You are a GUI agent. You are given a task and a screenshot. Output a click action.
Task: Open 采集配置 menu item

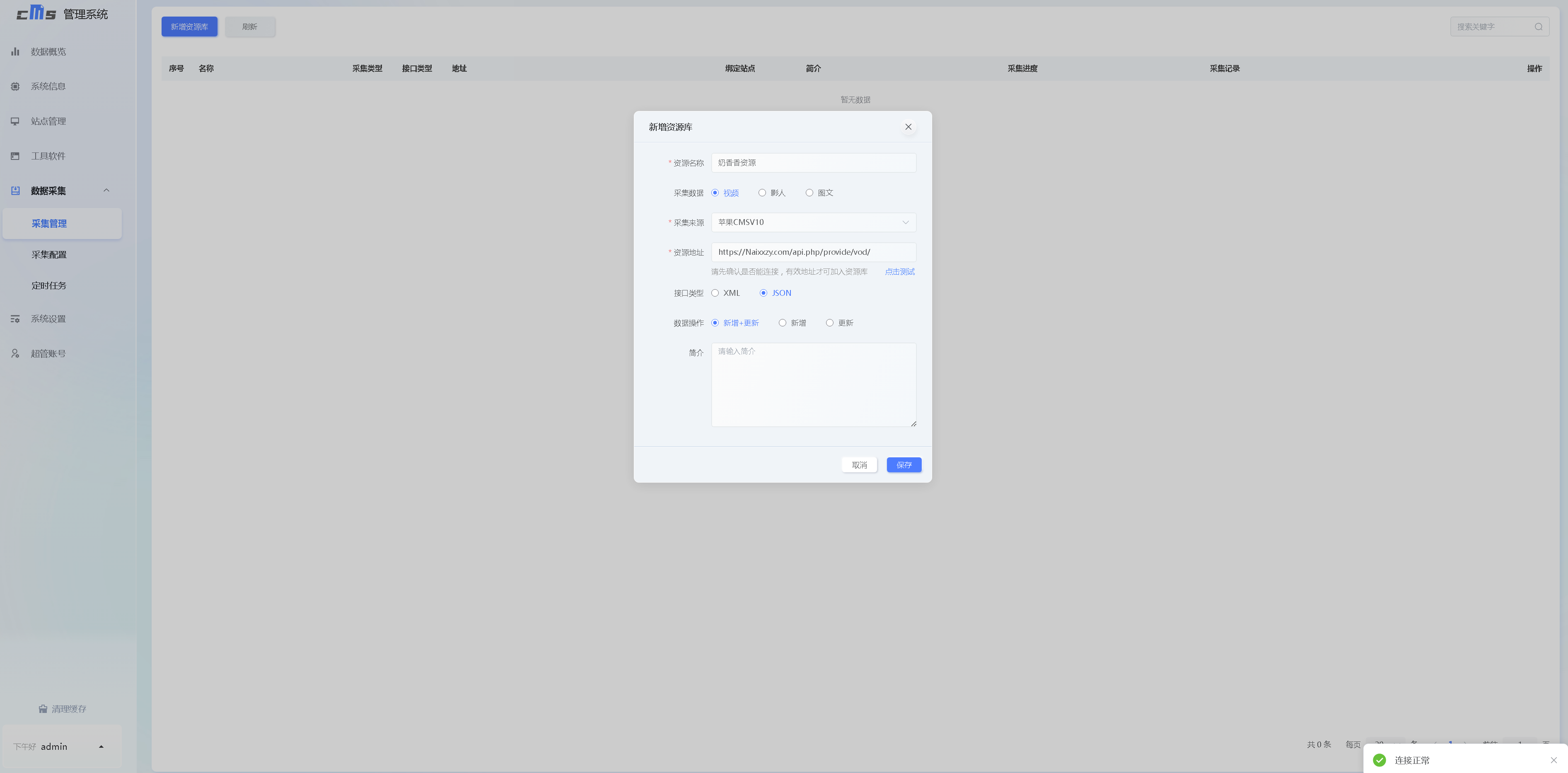coord(49,254)
